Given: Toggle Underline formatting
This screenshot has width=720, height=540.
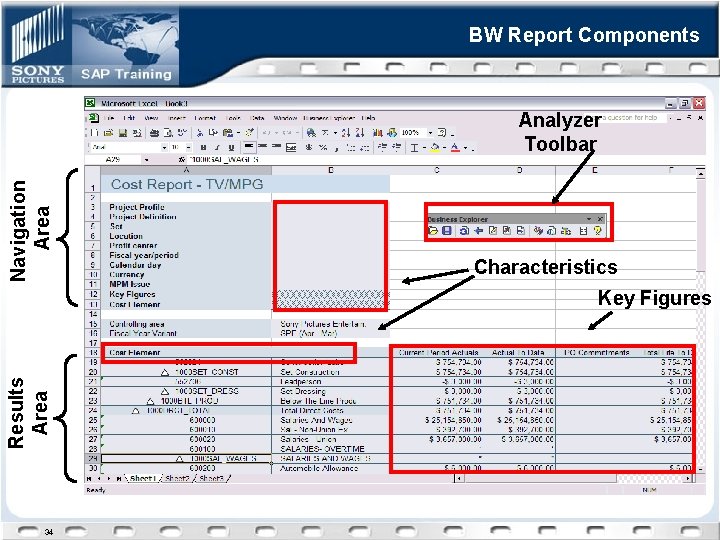Looking at the screenshot, I should (x=231, y=147).
